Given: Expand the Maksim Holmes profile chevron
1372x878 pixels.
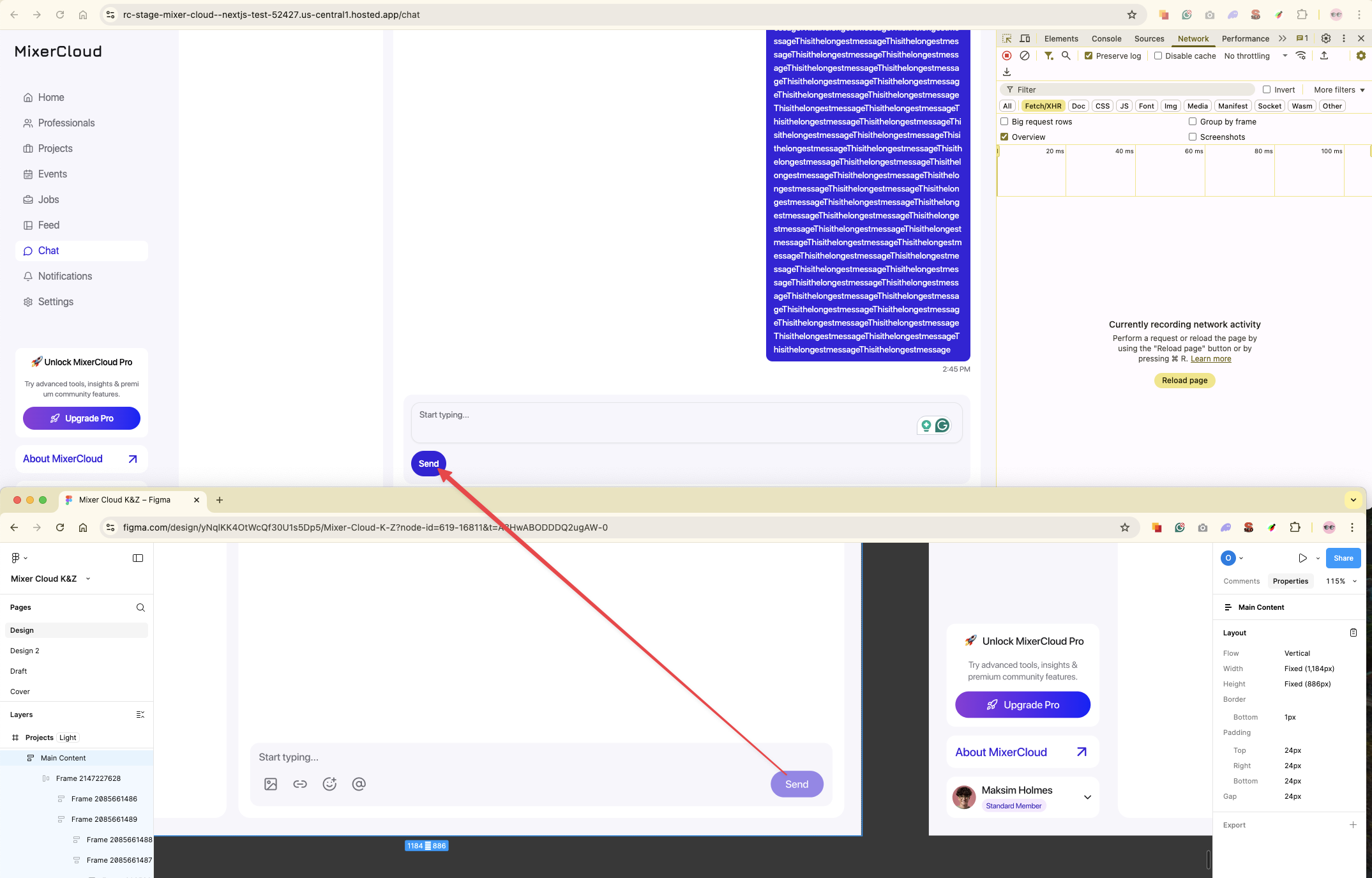Looking at the screenshot, I should (1087, 797).
